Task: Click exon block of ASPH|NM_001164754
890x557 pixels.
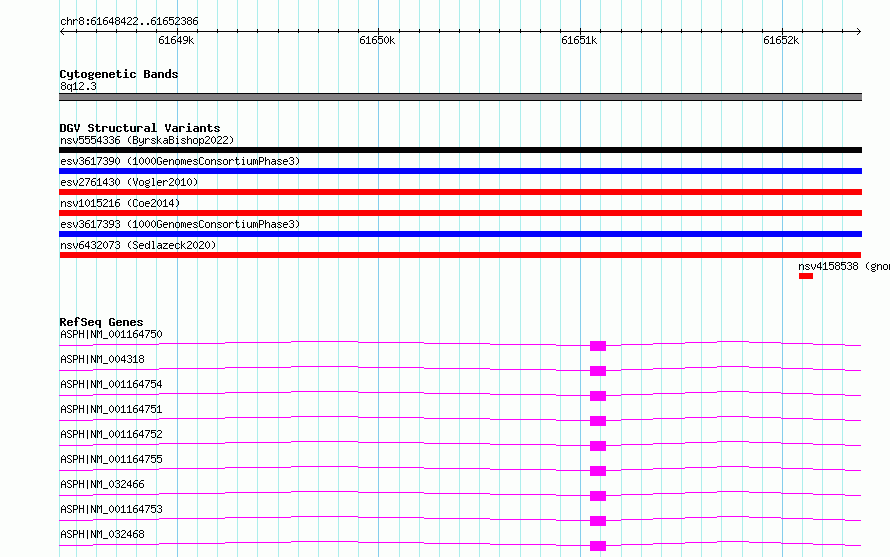Action: [598, 396]
